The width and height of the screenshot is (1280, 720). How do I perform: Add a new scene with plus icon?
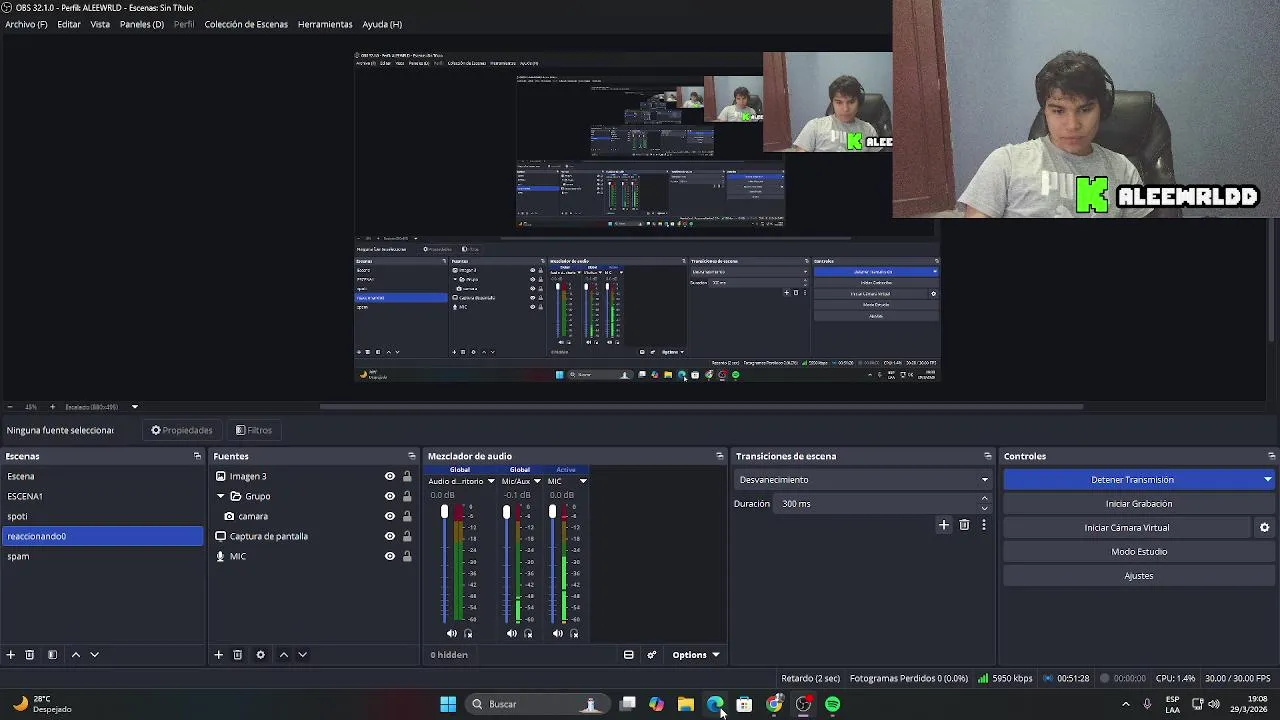coord(11,655)
